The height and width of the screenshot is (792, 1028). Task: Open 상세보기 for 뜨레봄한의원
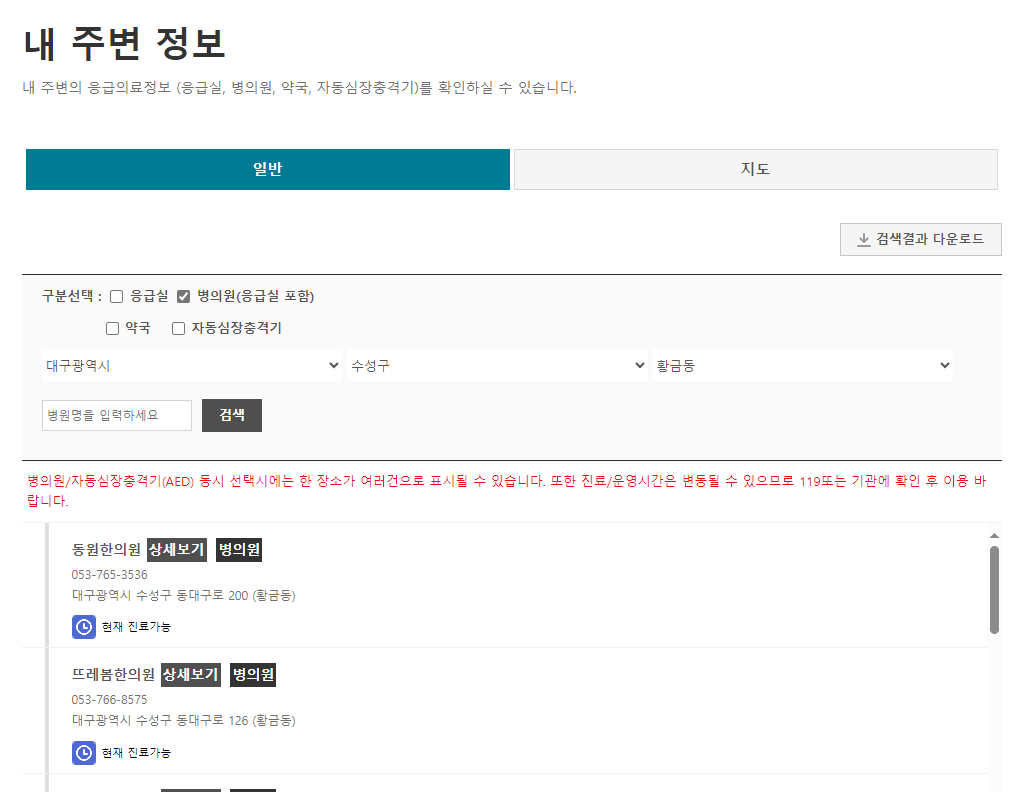pyautogui.click(x=191, y=675)
